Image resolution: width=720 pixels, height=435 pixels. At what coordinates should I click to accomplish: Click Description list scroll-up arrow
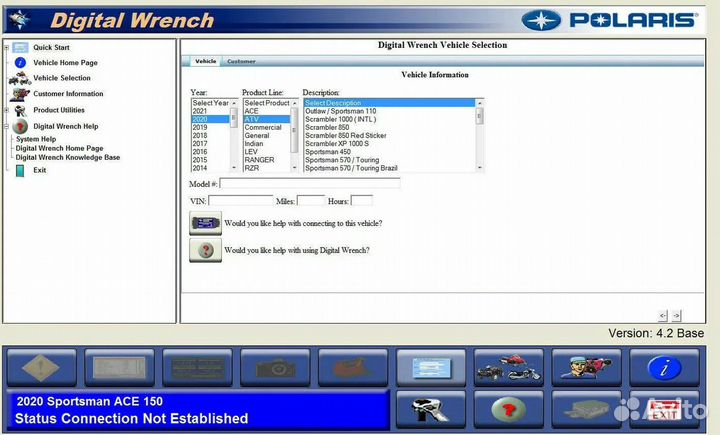pos(480,103)
